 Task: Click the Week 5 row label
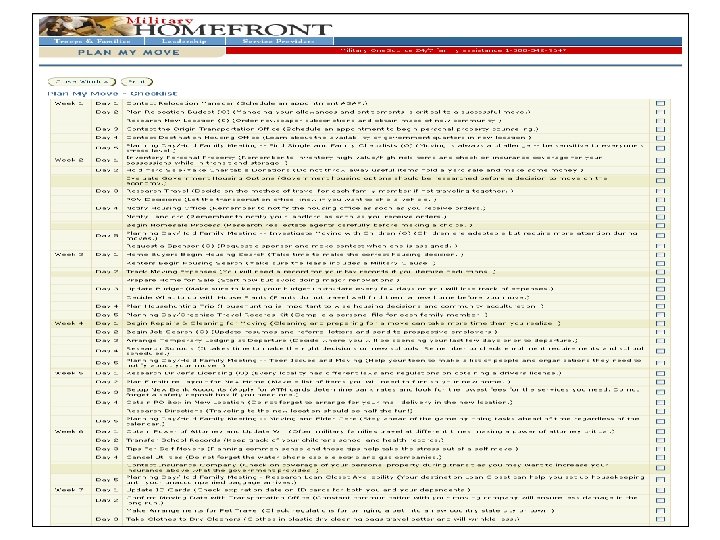click(69, 373)
